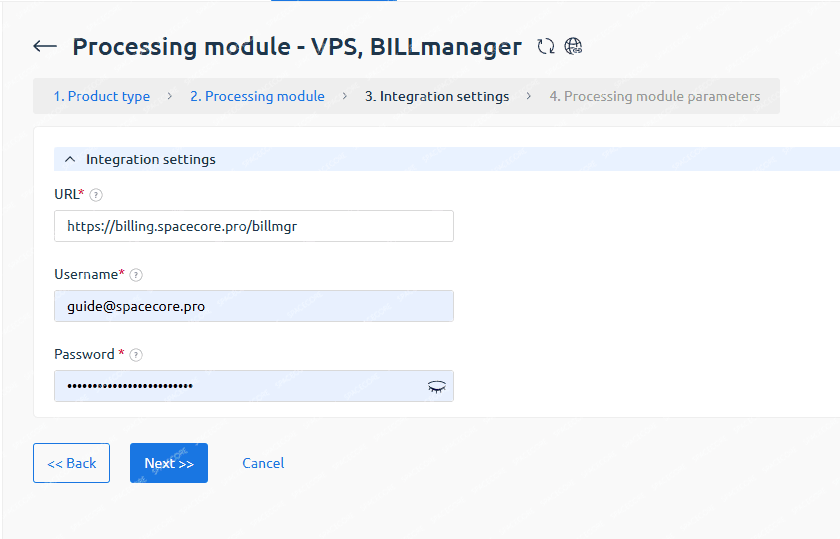The height and width of the screenshot is (539, 840).
Task: Open the help hint beside URL
Action: tap(96, 195)
